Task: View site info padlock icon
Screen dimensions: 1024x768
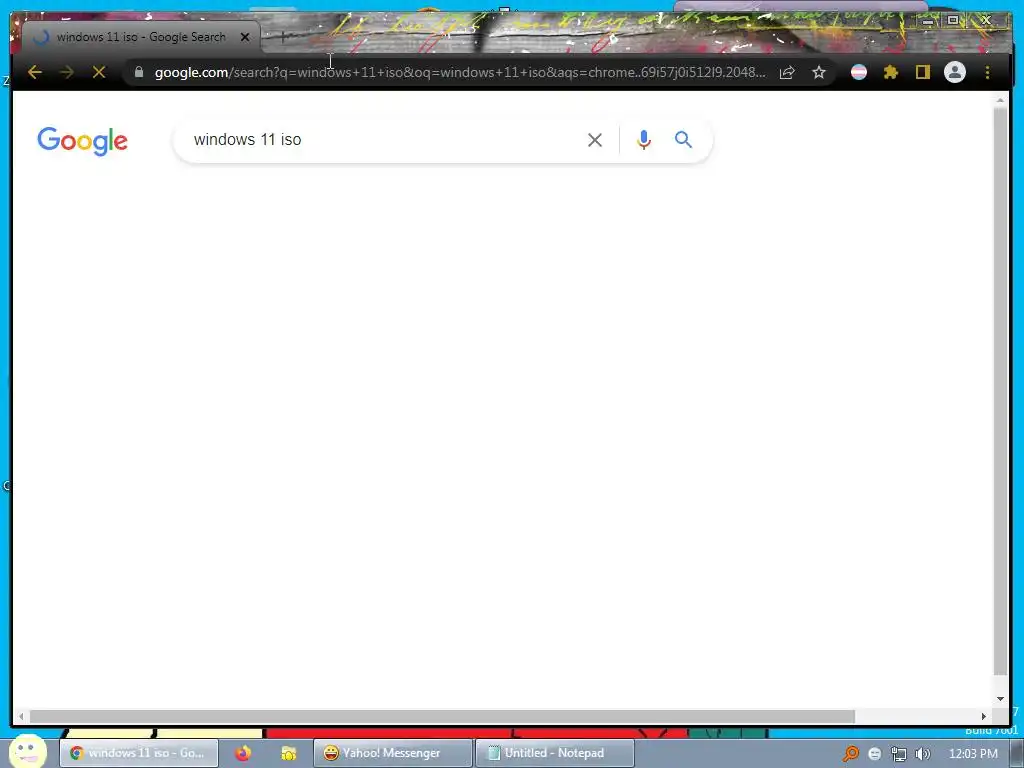Action: 138,72
